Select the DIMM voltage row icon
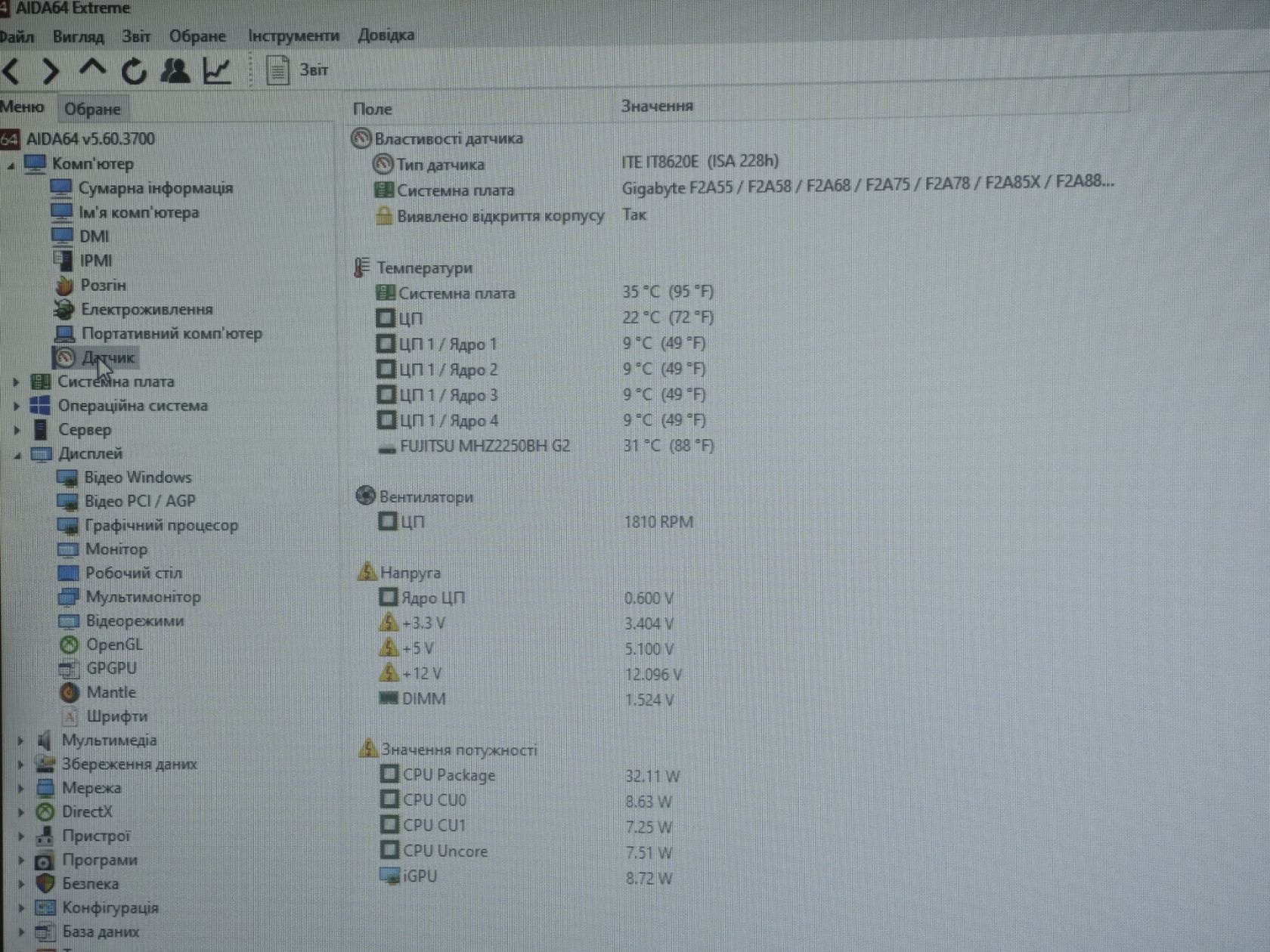The width and height of the screenshot is (1270, 952). 389,699
